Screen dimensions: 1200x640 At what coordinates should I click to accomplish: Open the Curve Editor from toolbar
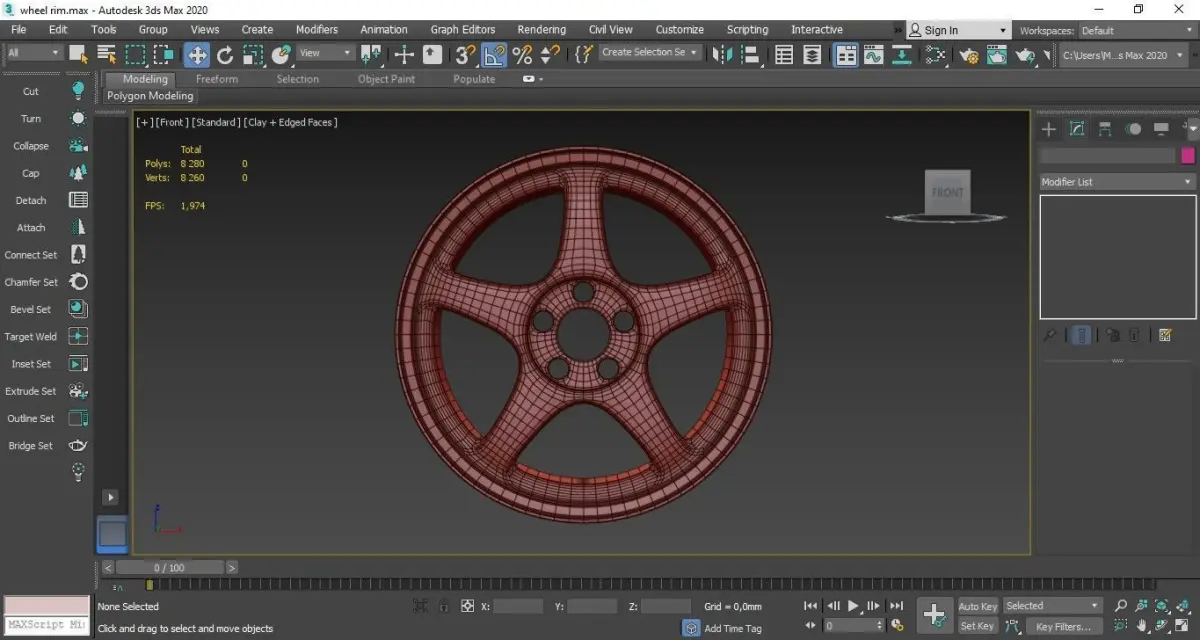click(874, 55)
